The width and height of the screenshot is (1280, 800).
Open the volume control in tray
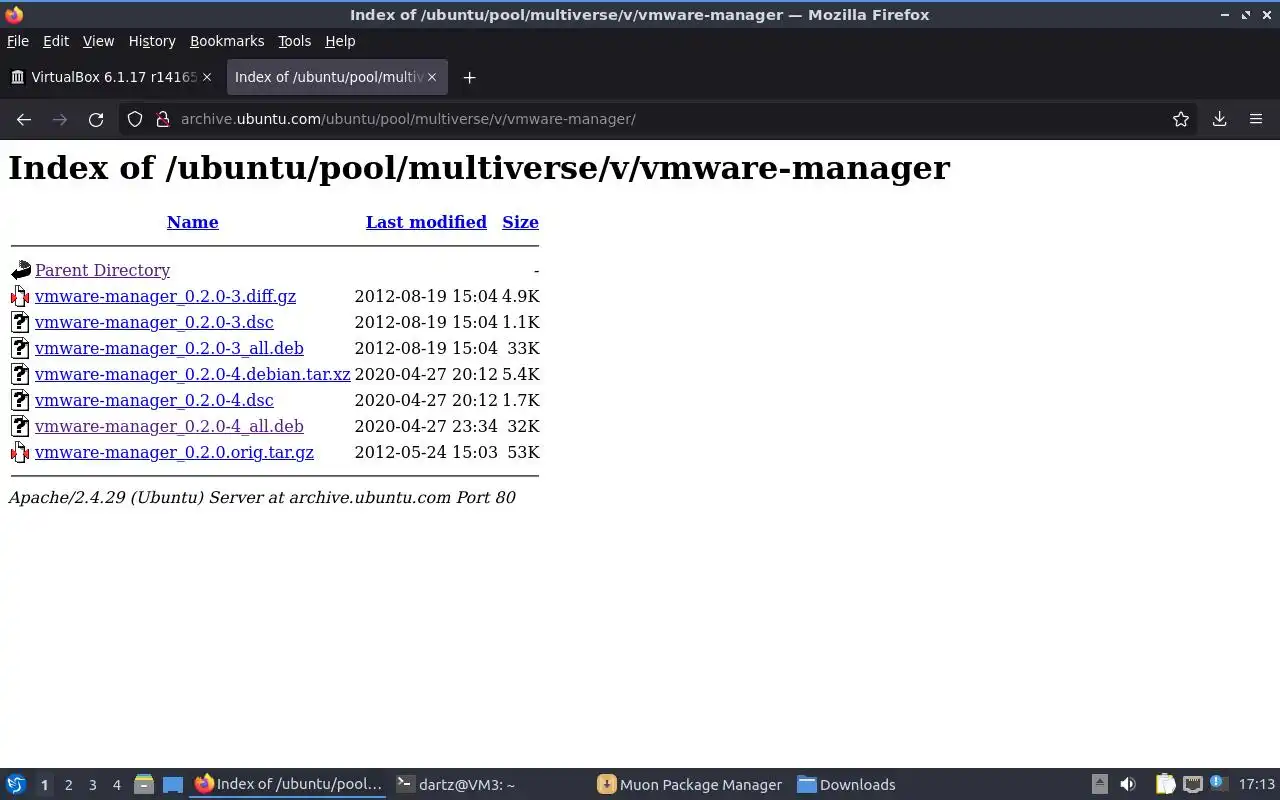click(1128, 785)
